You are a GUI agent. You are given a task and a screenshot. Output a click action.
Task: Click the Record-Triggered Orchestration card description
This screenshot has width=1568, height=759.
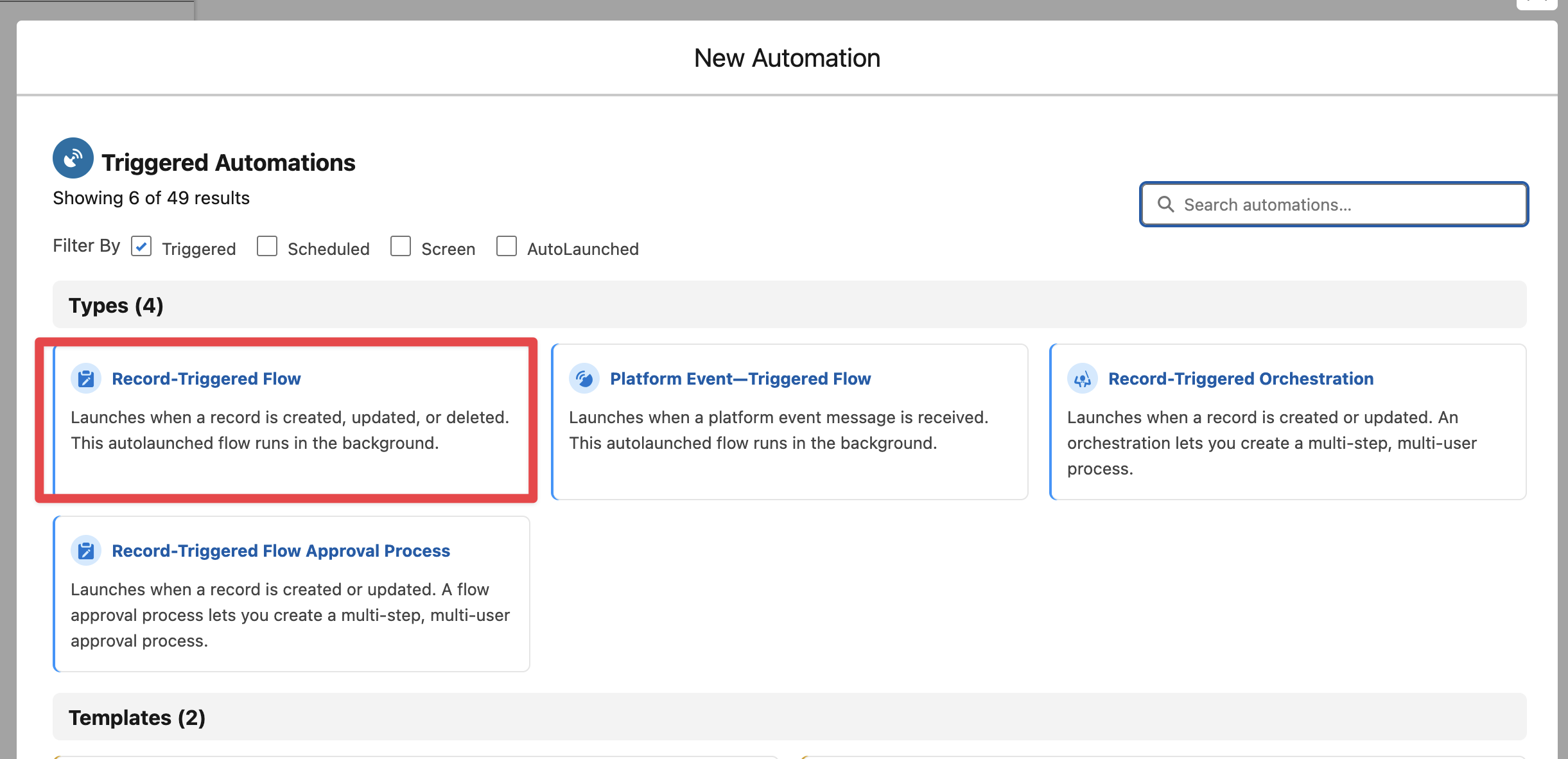pyautogui.click(x=1271, y=443)
